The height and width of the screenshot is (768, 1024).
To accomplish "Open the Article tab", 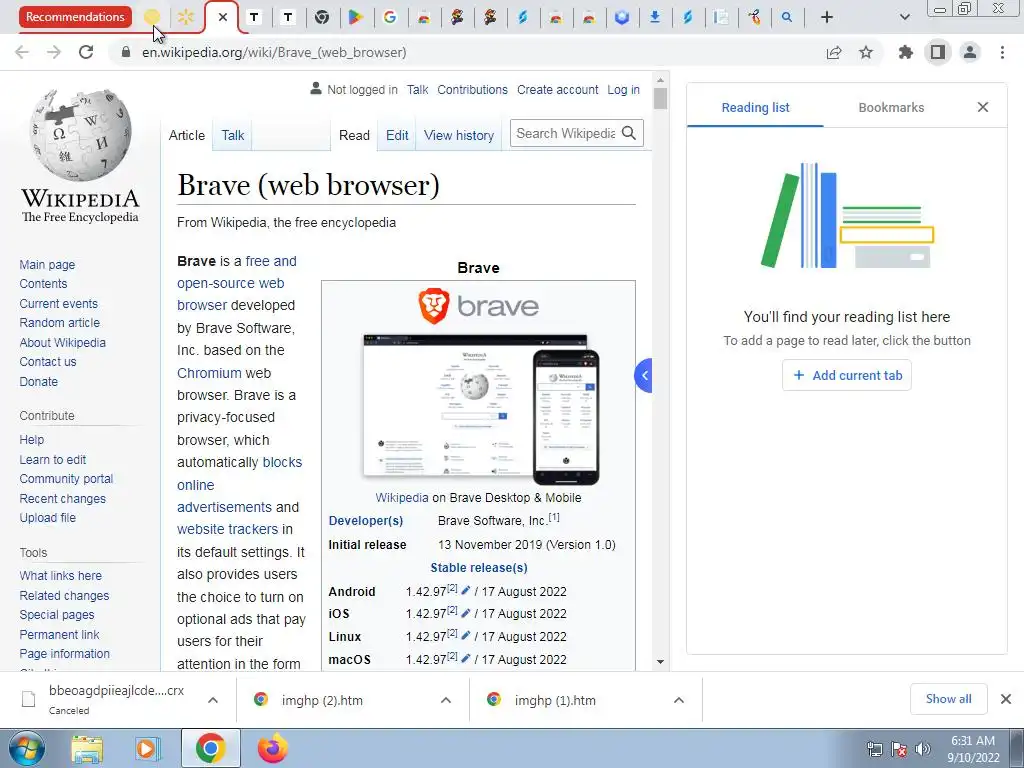I will pyautogui.click(x=187, y=135).
